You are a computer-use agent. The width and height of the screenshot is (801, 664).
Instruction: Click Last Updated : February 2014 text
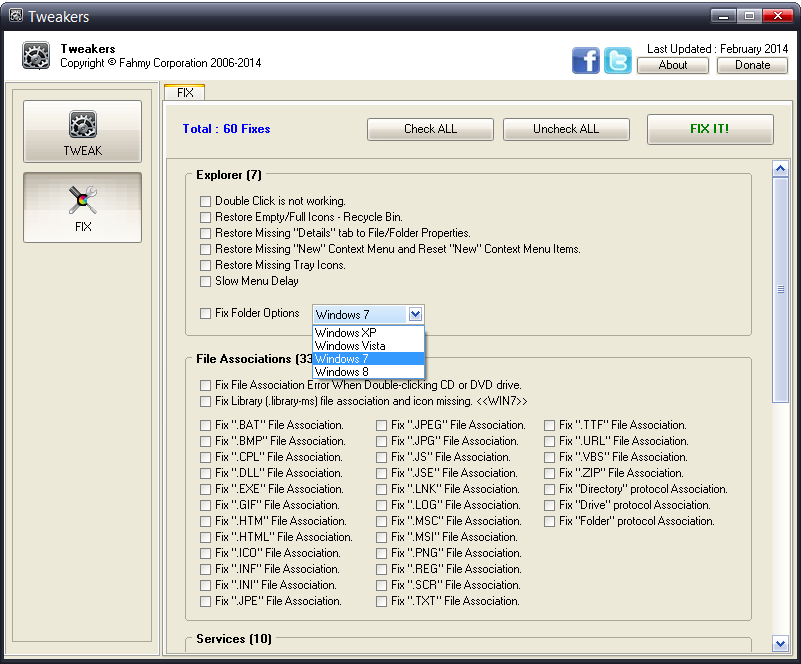pyautogui.click(x=717, y=49)
